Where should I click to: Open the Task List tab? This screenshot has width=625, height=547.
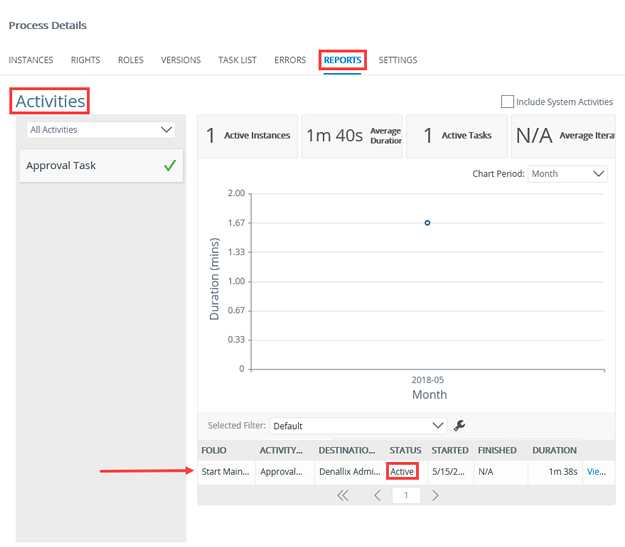coord(237,60)
